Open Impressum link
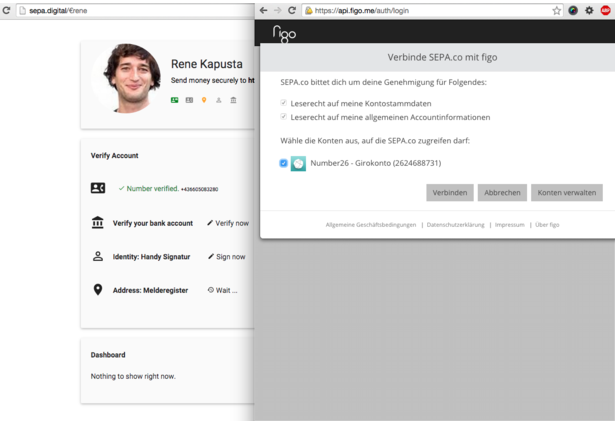Viewport: 615px width, 424px height. click(x=509, y=225)
